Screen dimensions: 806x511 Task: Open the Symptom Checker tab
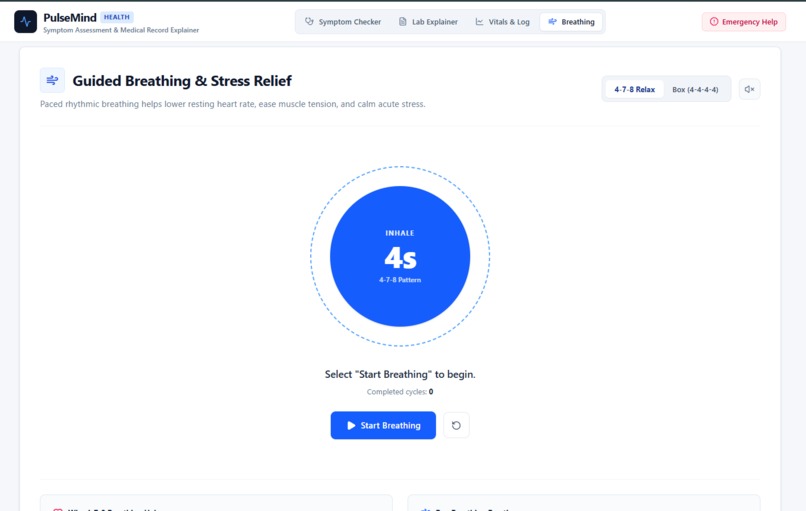343,22
